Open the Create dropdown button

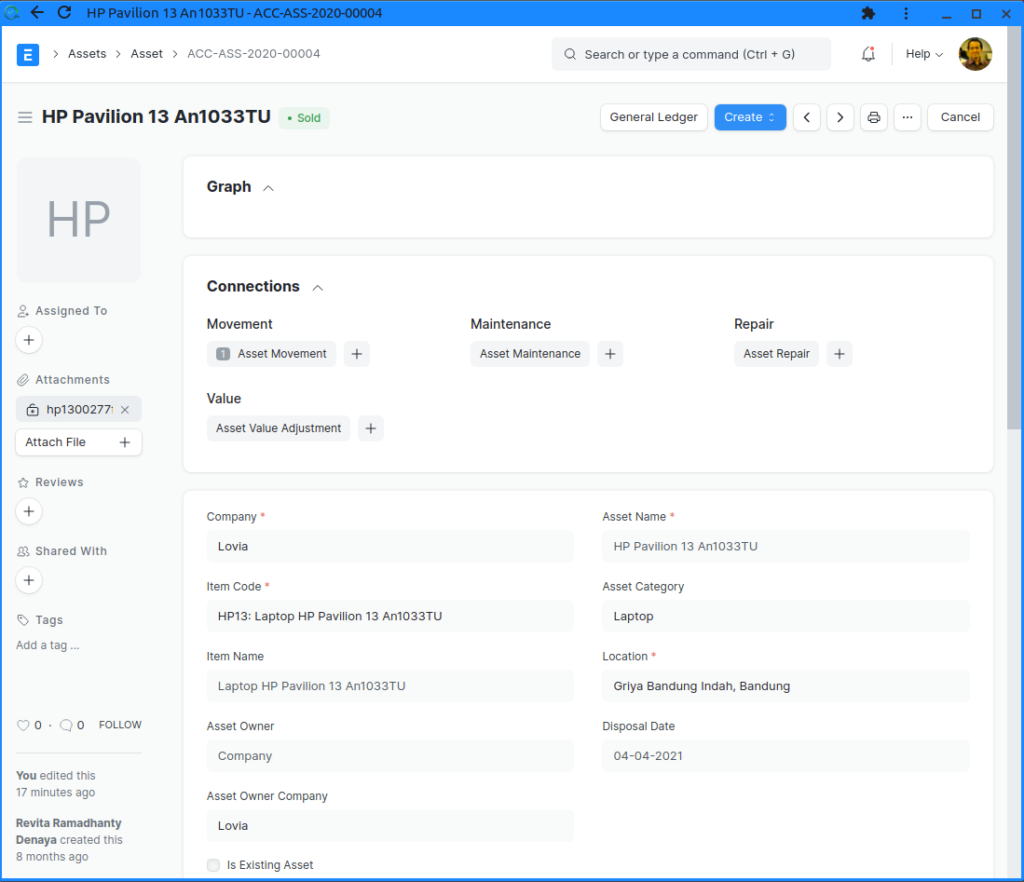(750, 118)
